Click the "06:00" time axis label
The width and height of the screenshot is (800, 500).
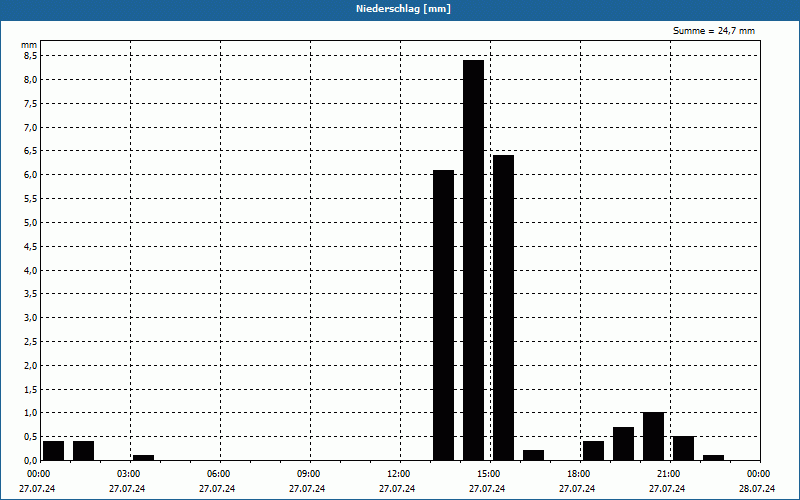pos(218,474)
